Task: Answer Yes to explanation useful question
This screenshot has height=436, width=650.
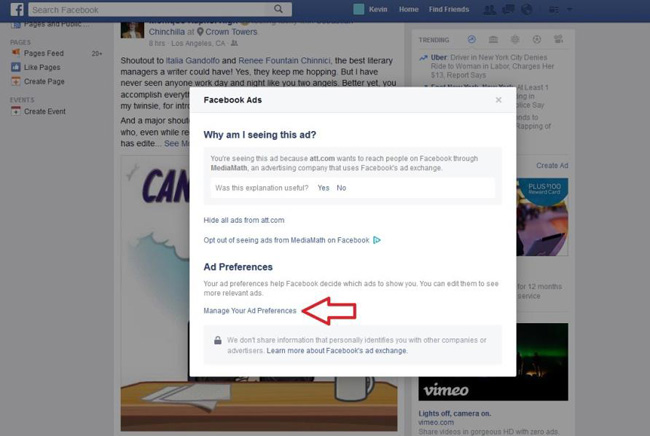Action: pos(323,188)
